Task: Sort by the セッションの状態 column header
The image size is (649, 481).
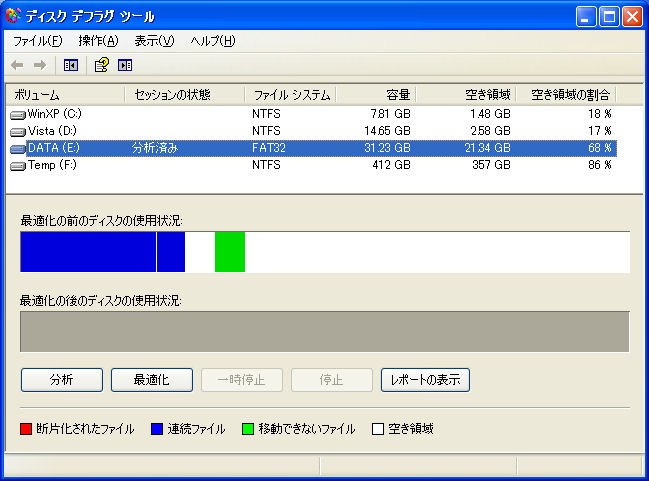Action: [185, 95]
